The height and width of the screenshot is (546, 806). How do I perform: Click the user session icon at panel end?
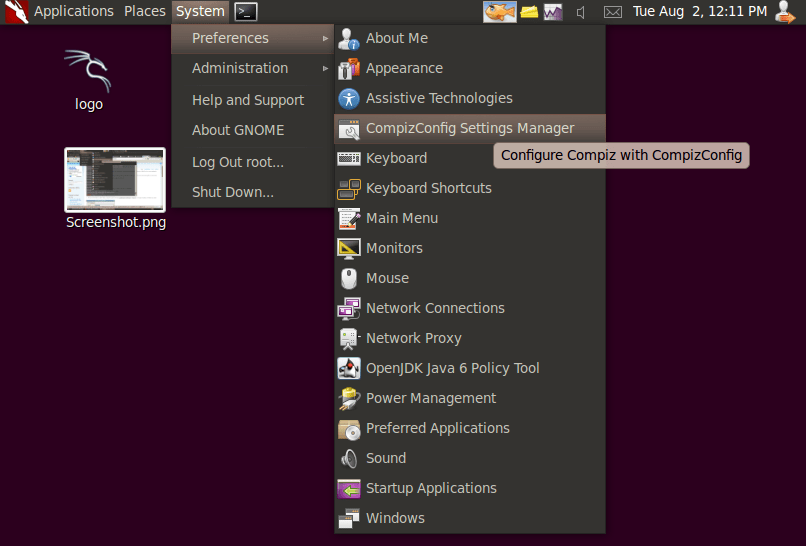pos(785,12)
